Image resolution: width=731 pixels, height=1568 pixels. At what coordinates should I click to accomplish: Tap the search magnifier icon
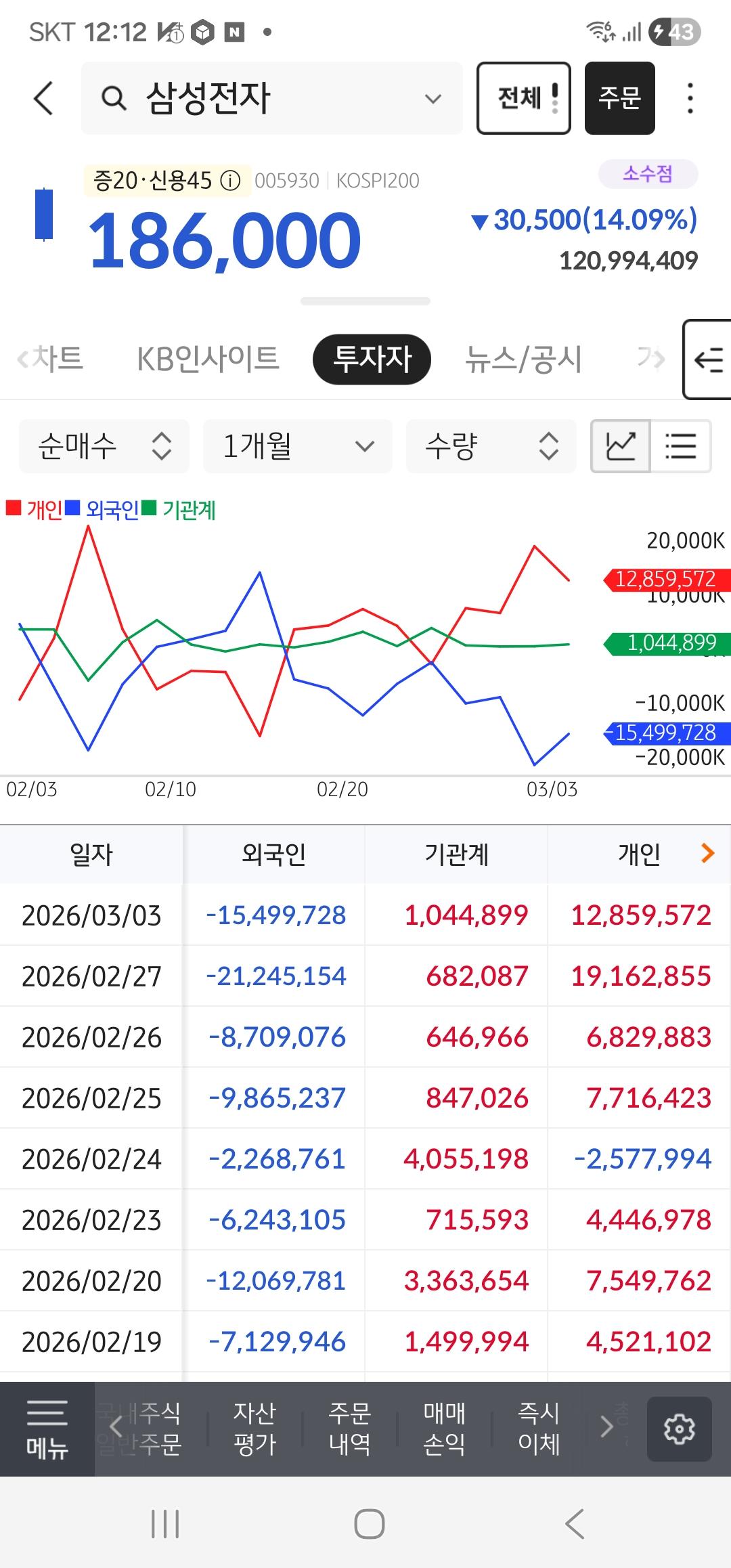point(114,99)
